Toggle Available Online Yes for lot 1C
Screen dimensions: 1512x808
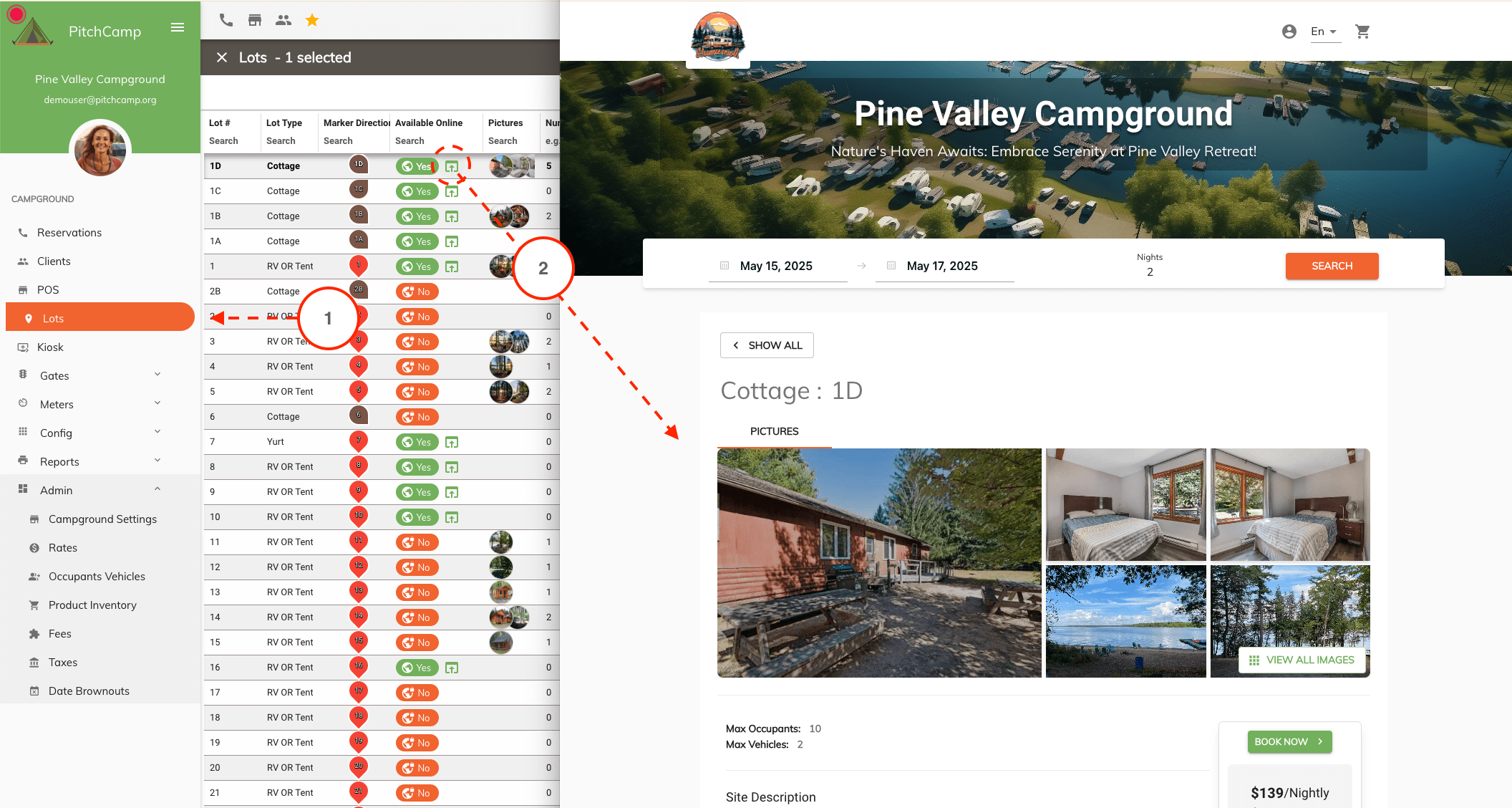(417, 191)
